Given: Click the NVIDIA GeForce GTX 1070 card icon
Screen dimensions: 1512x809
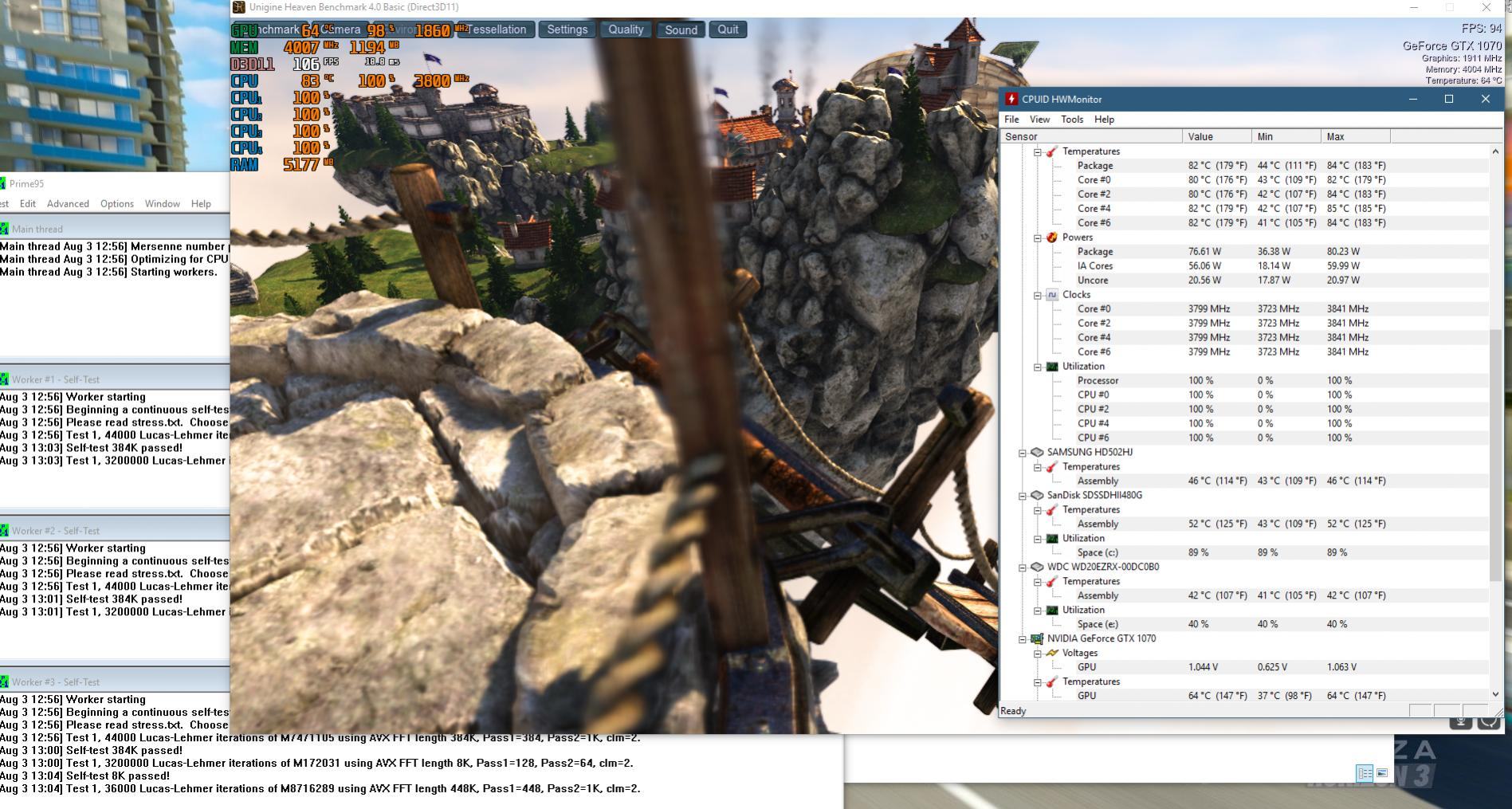Looking at the screenshot, I should click(1036, 638).
